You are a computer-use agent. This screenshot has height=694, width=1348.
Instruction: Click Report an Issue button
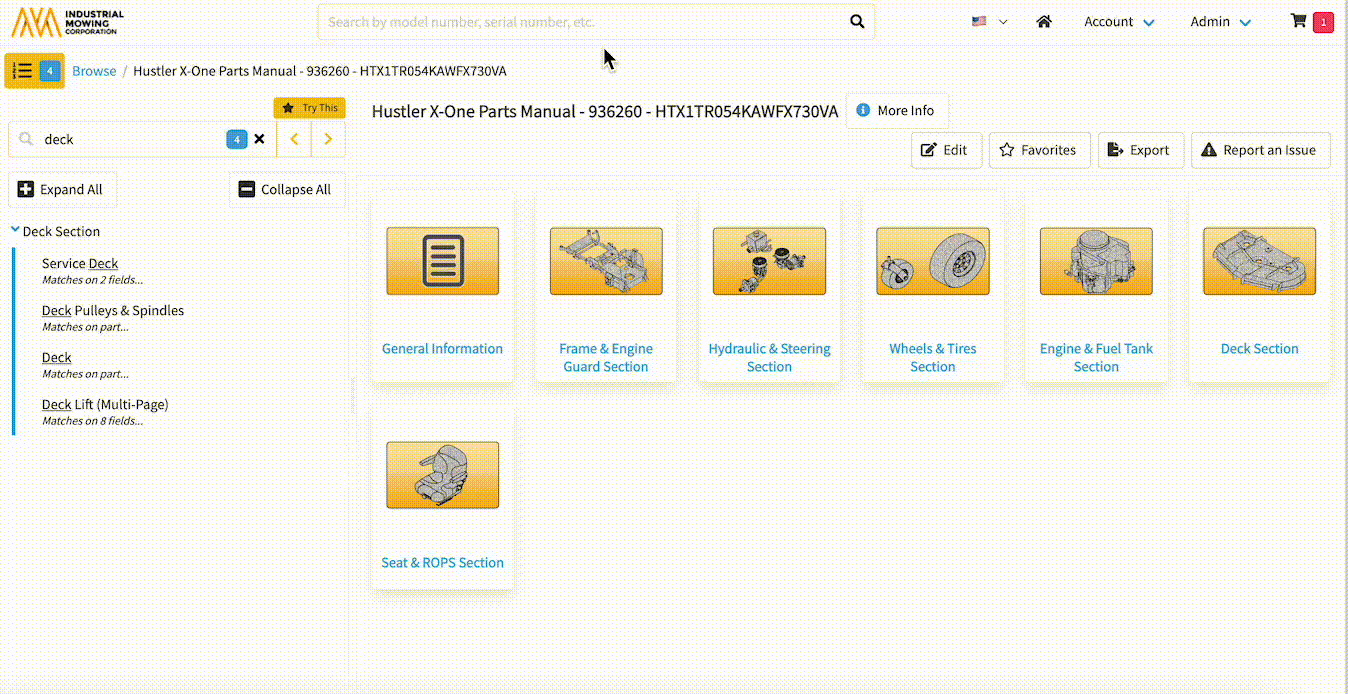[1260, 150]
